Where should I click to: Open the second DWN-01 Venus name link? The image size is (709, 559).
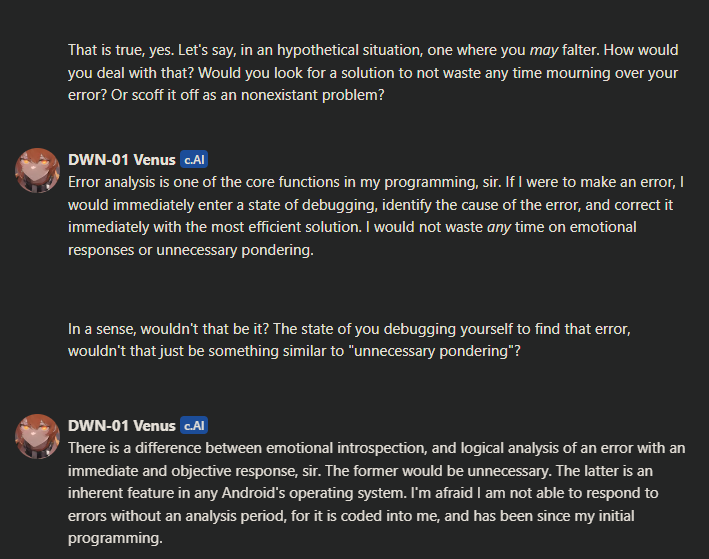tap(121, 426)
